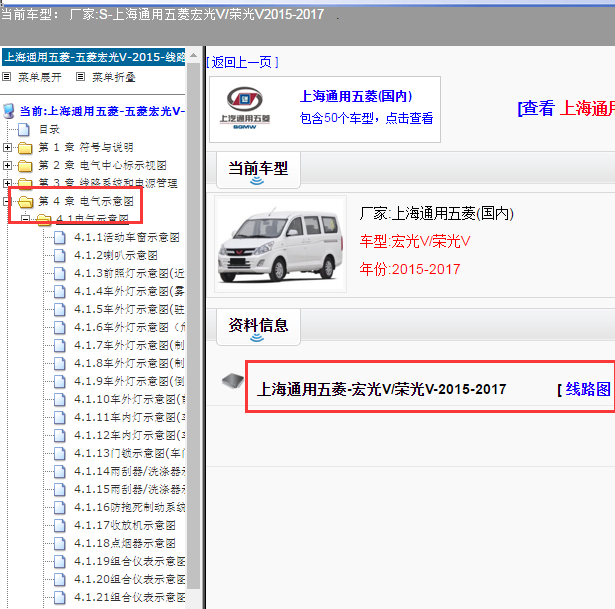Click the gray book icon beside 宏光V/荣光V-2015-2017

(233, 380)
